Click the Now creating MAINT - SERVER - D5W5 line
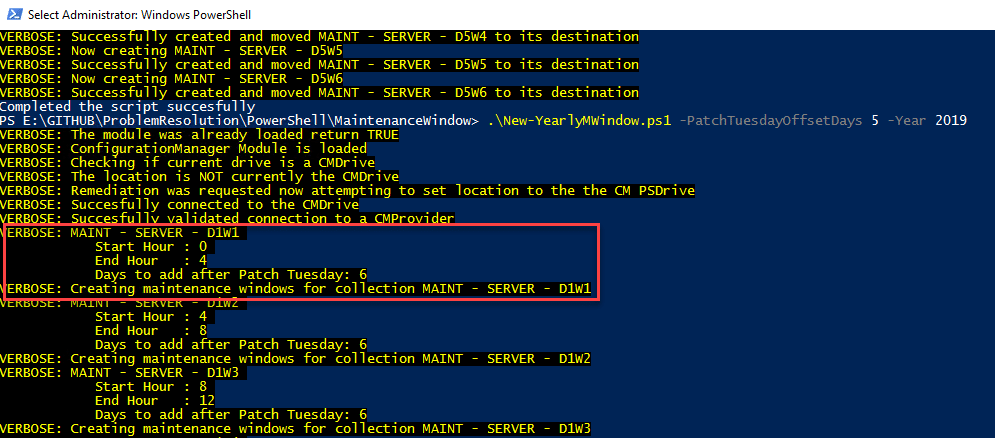Screen dimensions: 995x438 pyautogui.click(x=171, y=51)
